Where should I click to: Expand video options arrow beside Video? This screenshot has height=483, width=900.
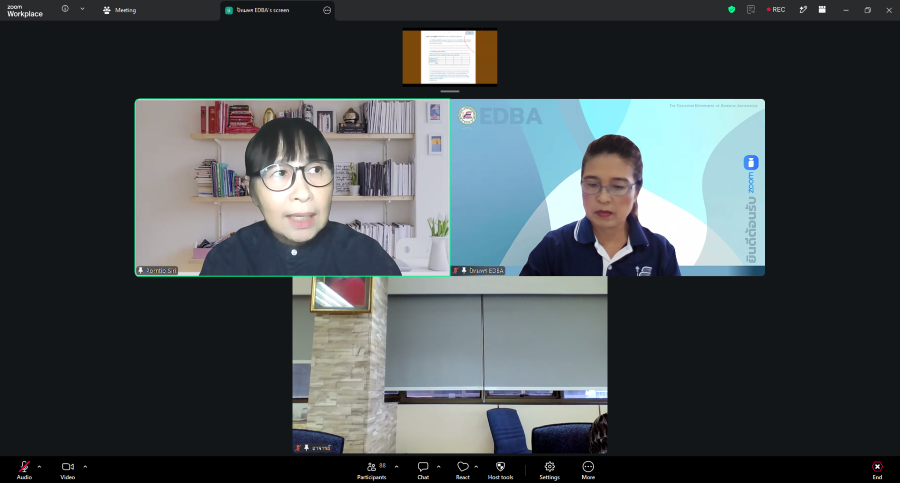pyautogui.click(x=85, y=466)
